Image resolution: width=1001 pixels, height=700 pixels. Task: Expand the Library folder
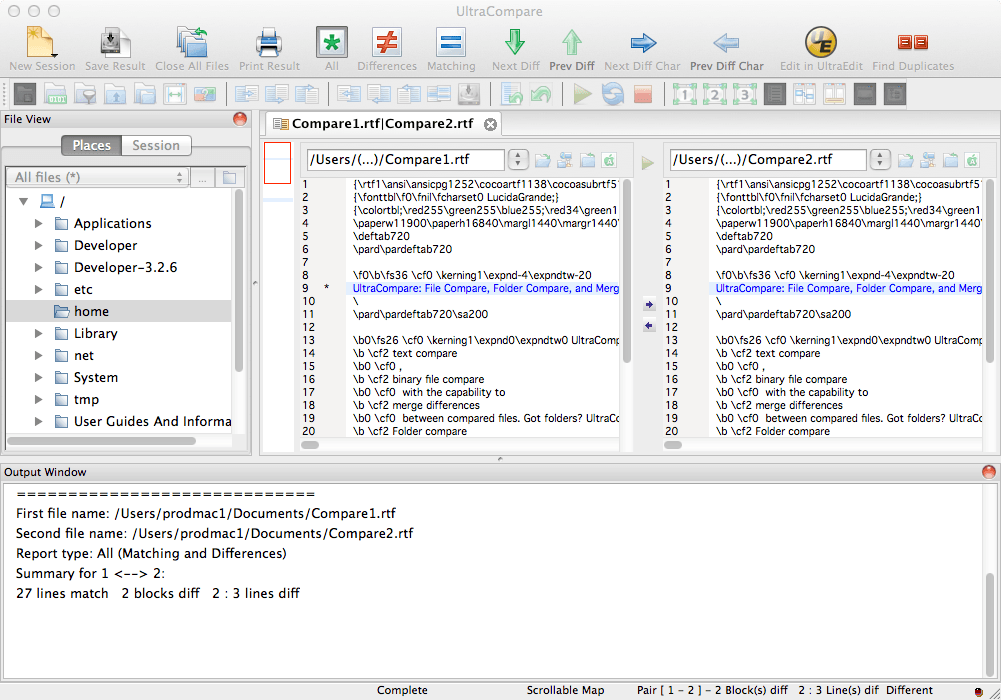click(x=38, y=333)
